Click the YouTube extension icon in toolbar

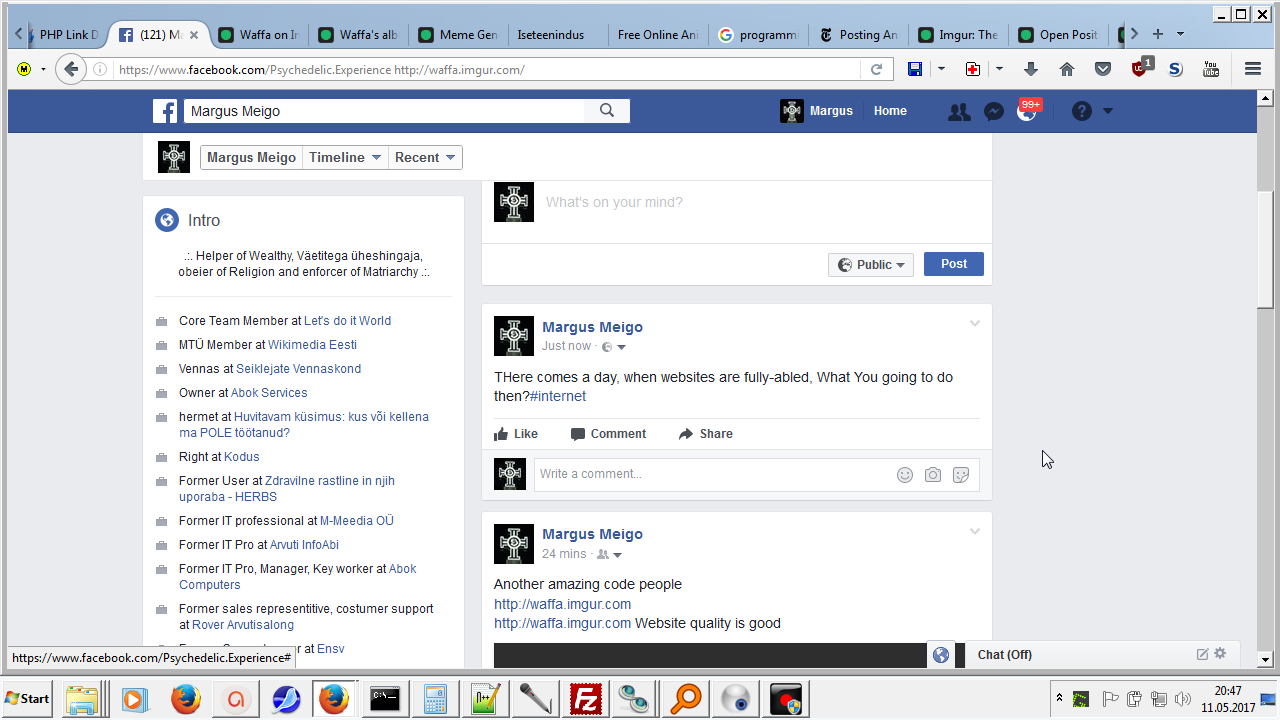point(1211,69)
